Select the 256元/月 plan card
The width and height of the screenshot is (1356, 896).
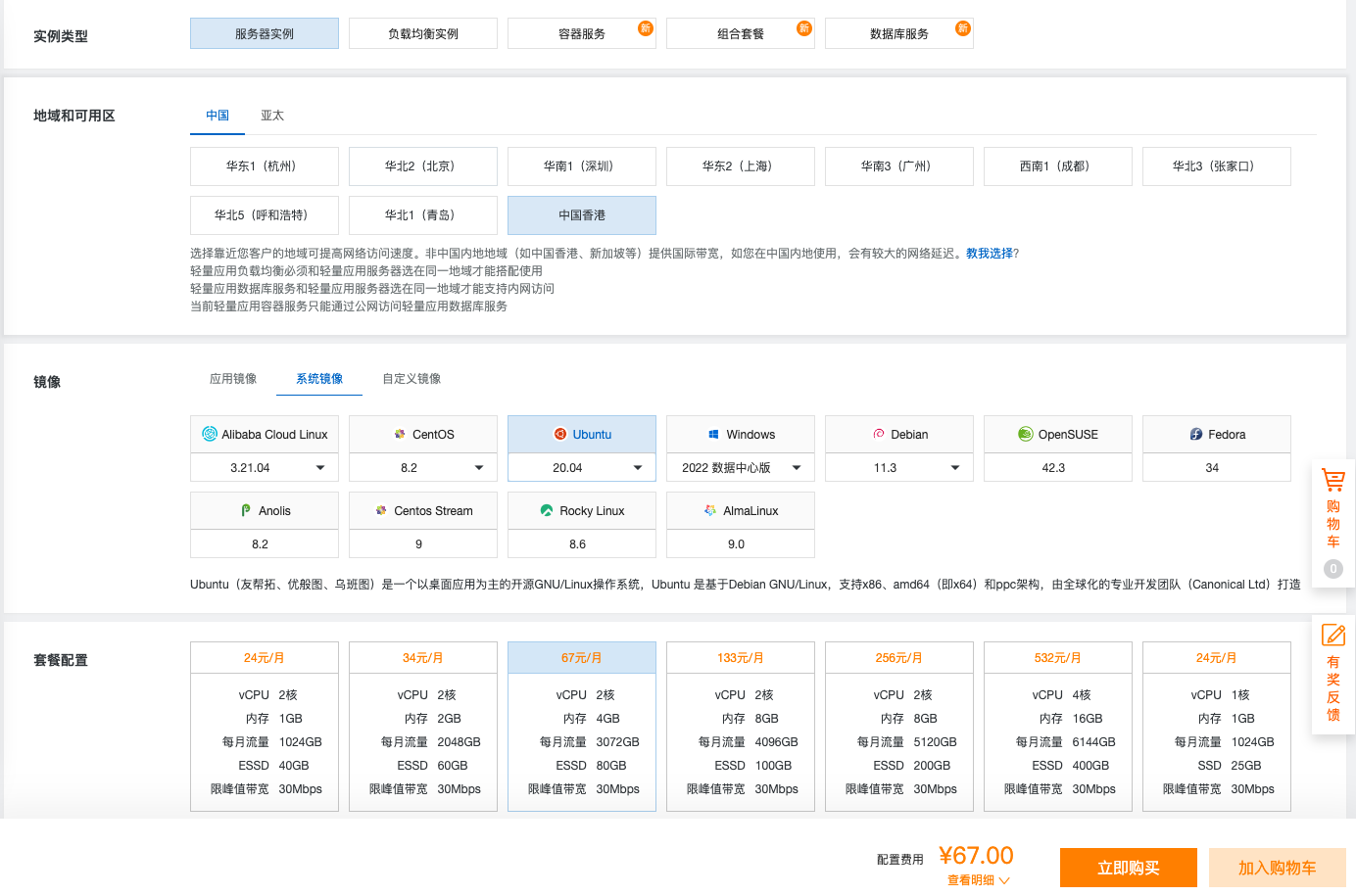pos(899,727)
